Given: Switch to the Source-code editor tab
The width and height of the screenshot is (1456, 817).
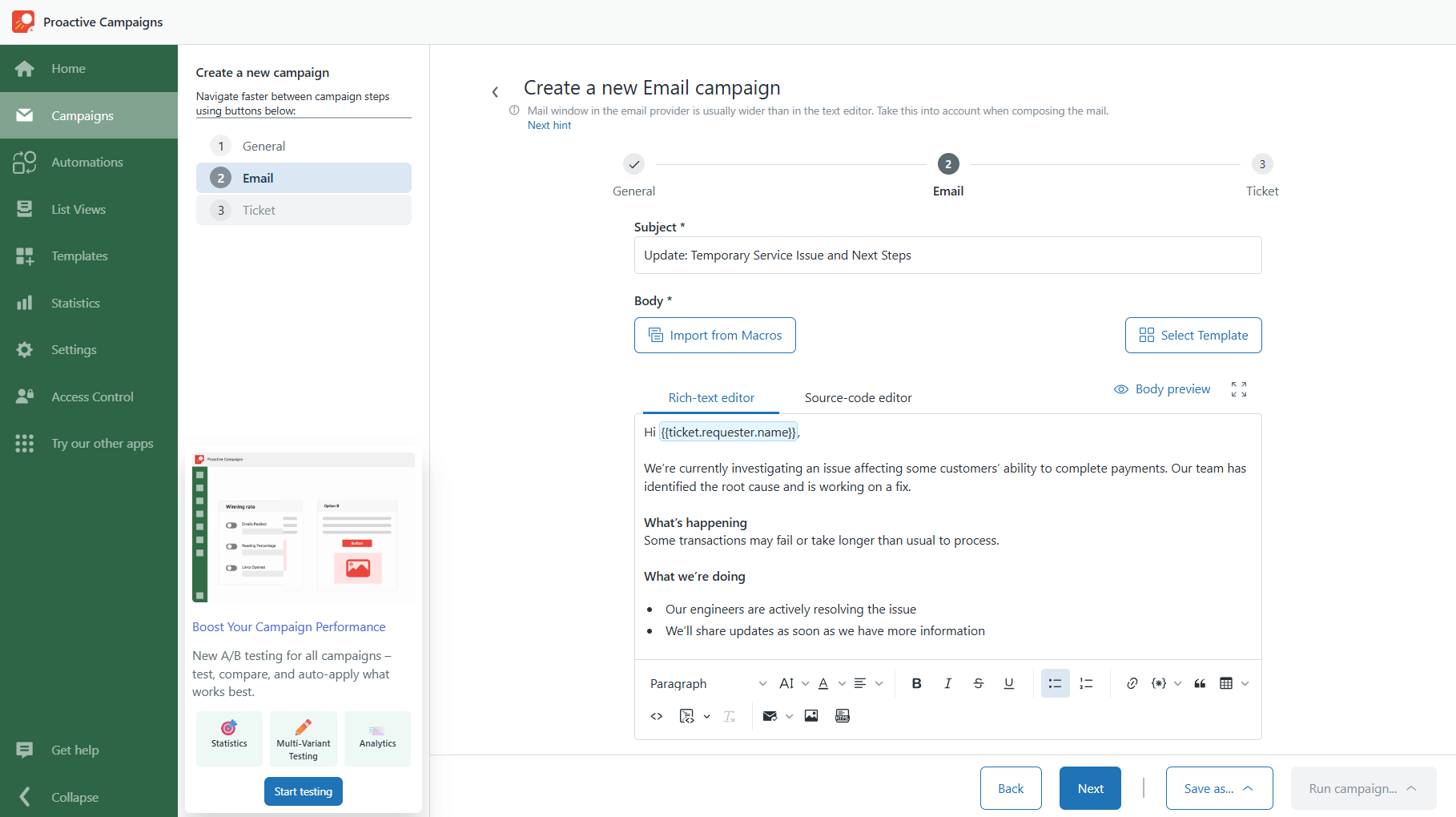Looking at the screenshot, I should 858,397.
